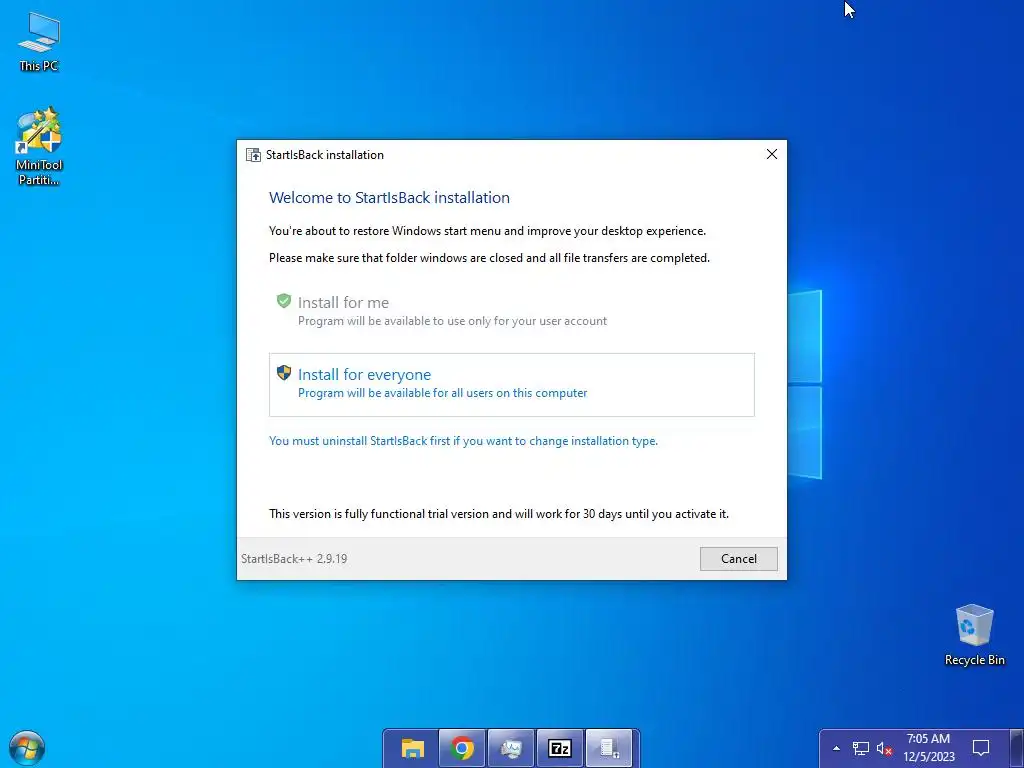Launch Google Chrome from taskbar
This screenshot has height=768, width=1024.
pos(462,748)
